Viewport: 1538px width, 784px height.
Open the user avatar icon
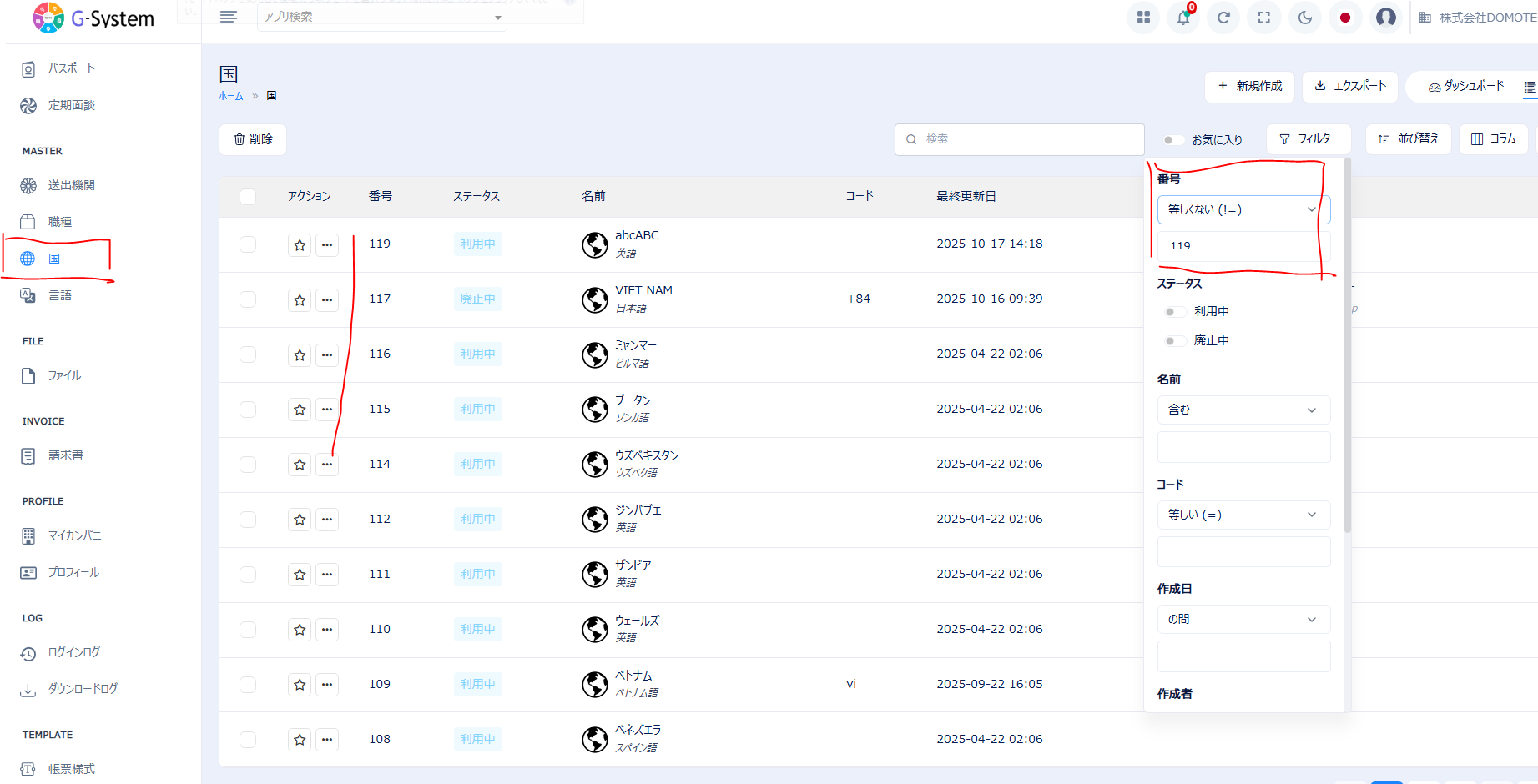(x=1386, y=18)
